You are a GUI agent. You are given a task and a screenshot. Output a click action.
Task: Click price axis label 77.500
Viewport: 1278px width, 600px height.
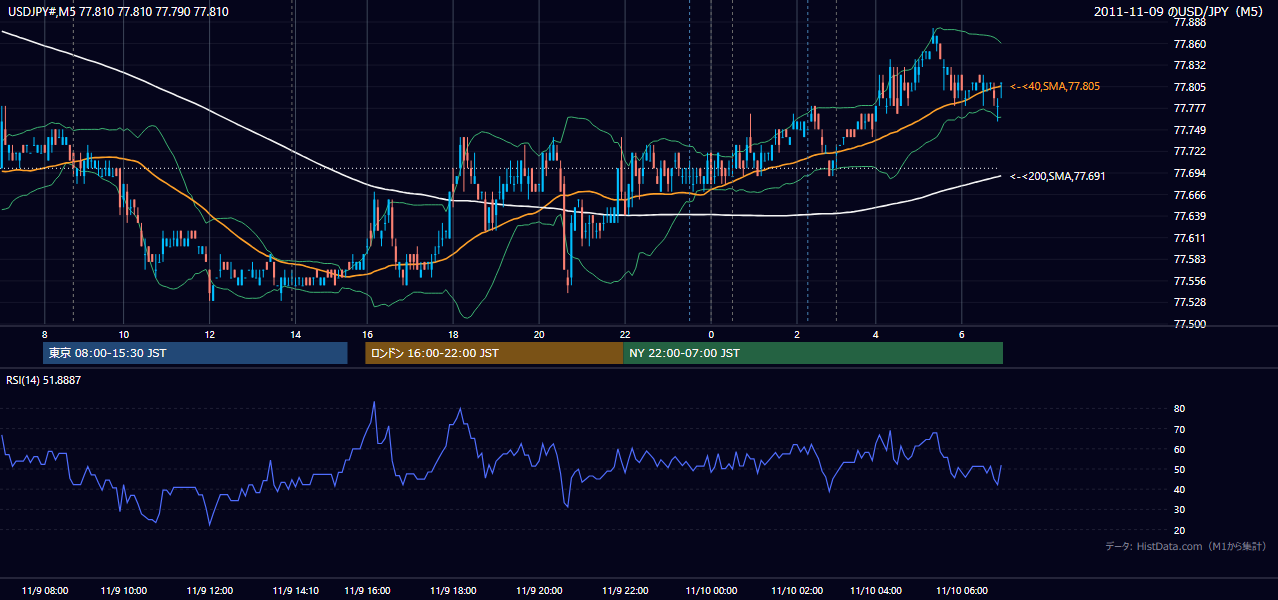1189,324
